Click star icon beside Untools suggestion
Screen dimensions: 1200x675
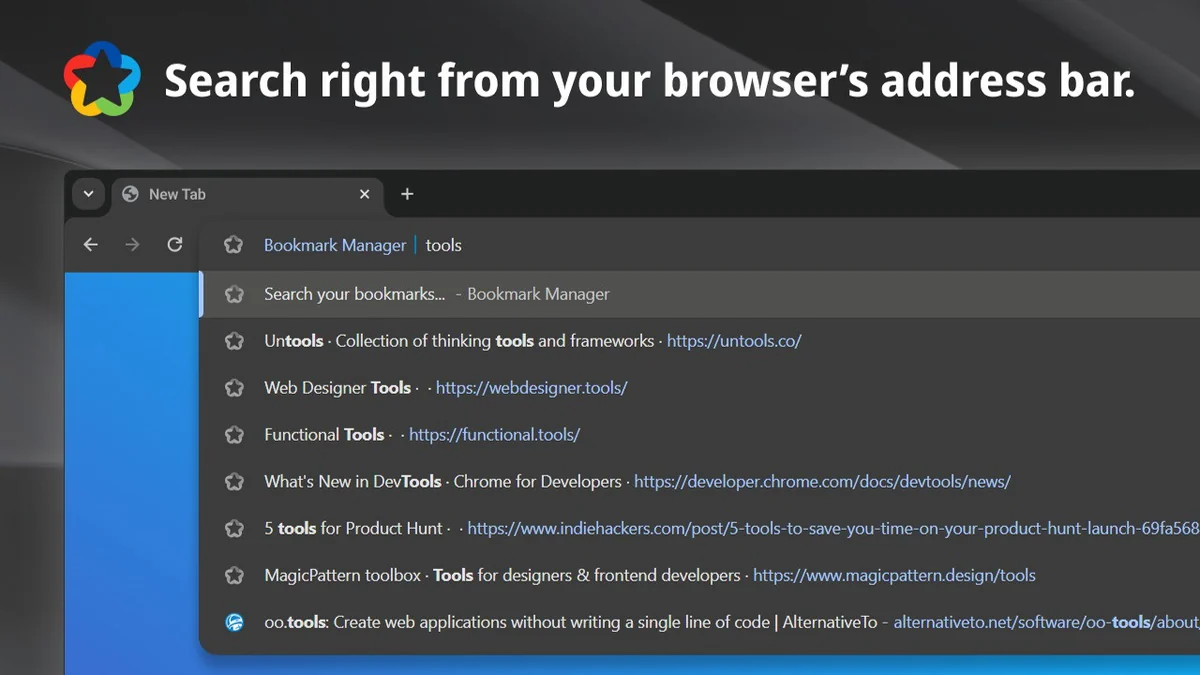[234, 341]
